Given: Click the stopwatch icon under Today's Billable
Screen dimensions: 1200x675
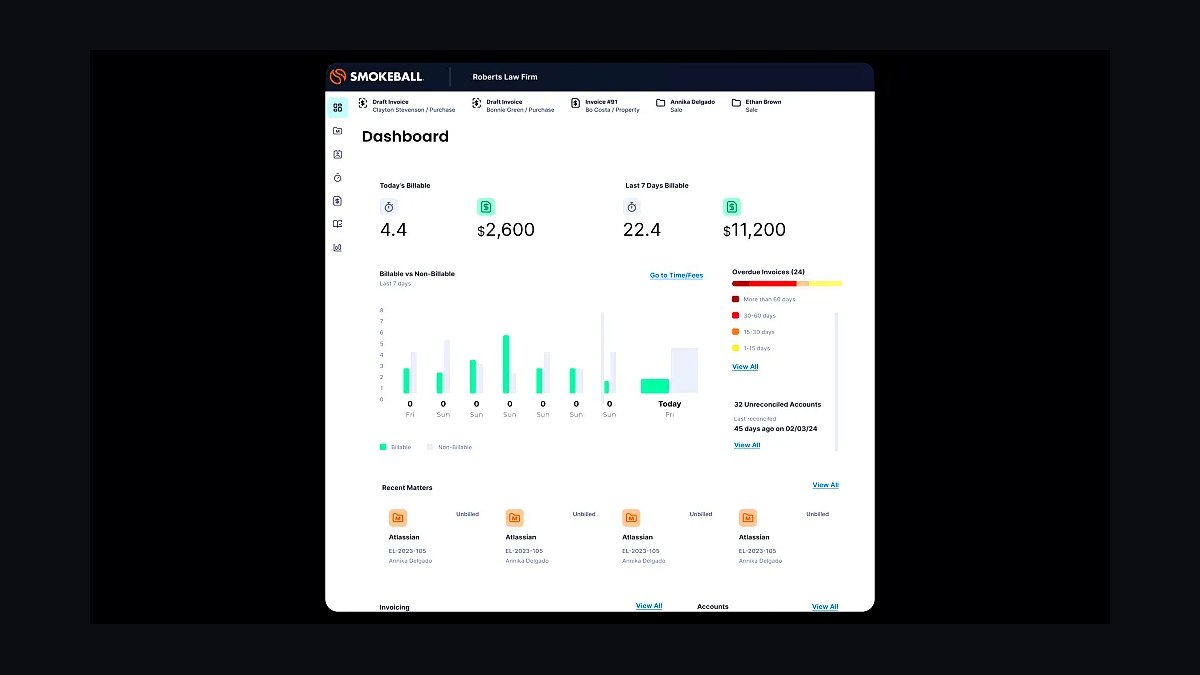Looking at the screenshot, I should (389, 207).
